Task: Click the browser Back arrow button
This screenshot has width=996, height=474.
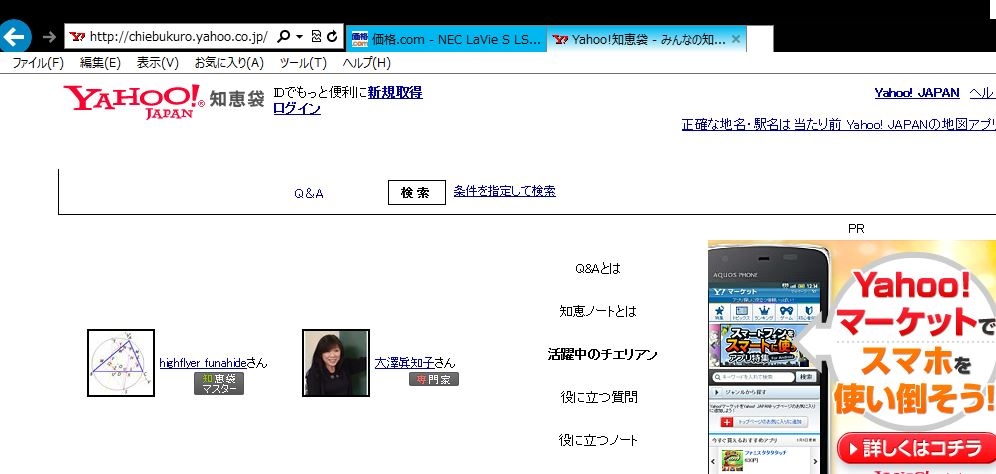Action: point(14,37)
